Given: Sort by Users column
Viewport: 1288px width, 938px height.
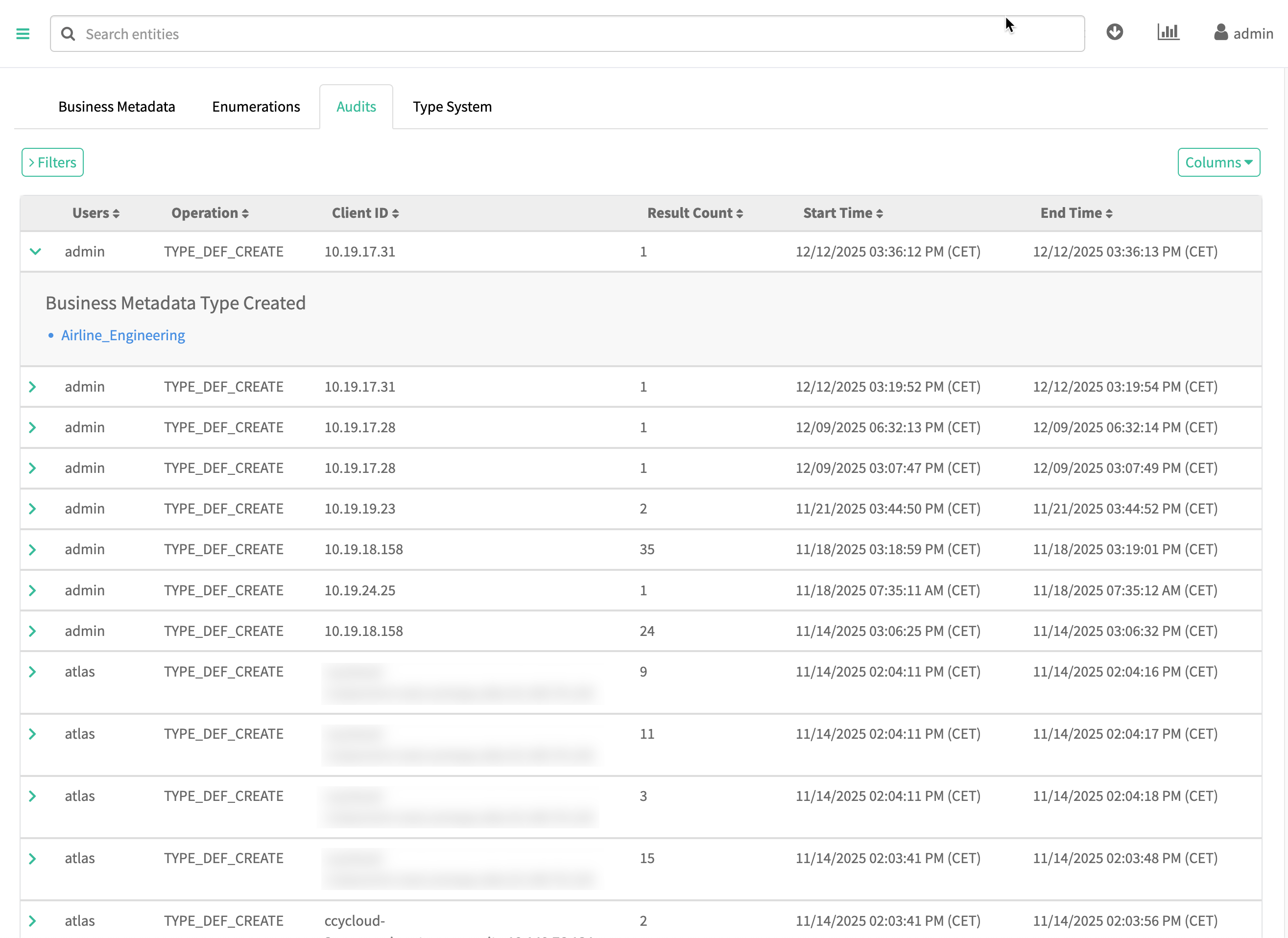Looking at the screenshot, I should tap(95, 213).
